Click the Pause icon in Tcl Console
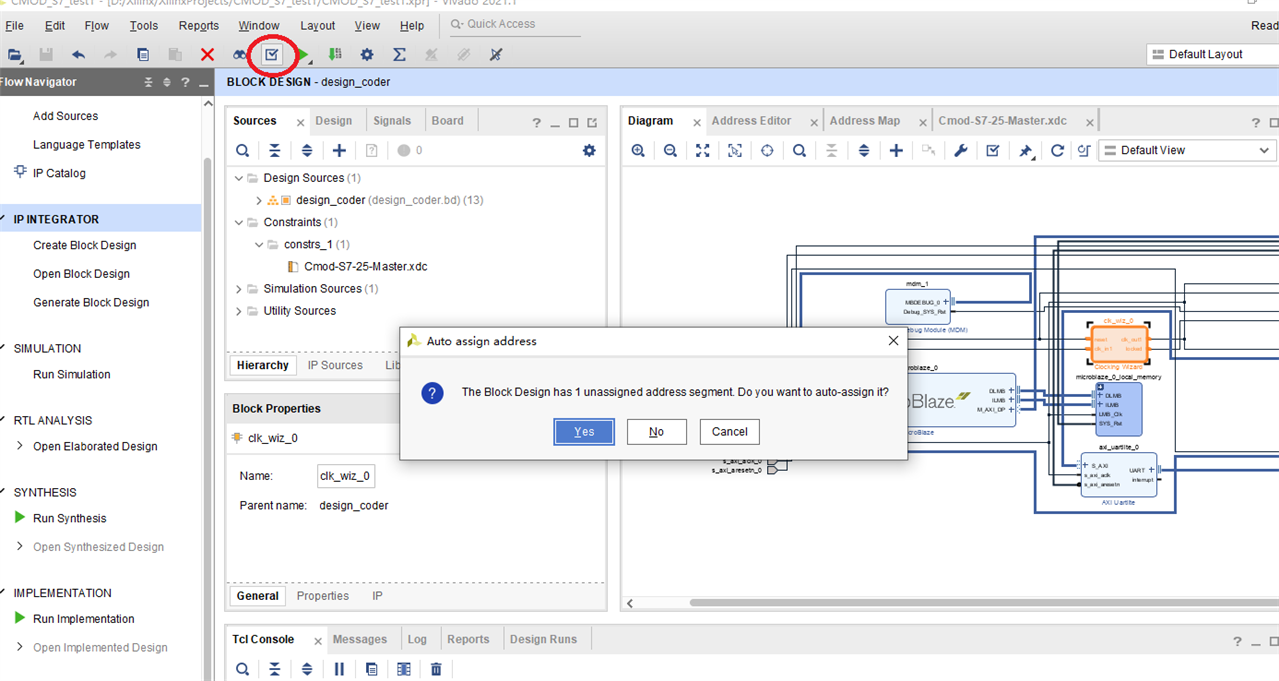Screen dimensions: 1279x681 [339, 669]
